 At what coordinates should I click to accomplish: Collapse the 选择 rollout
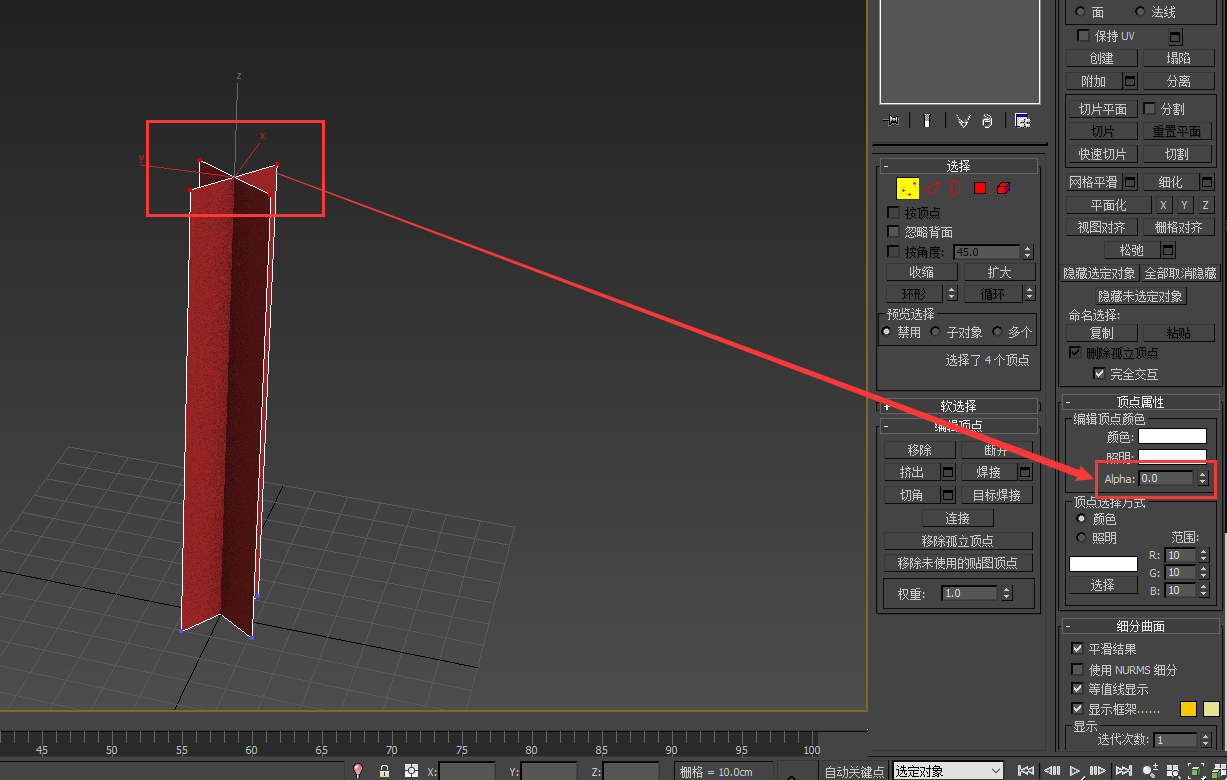958,166
